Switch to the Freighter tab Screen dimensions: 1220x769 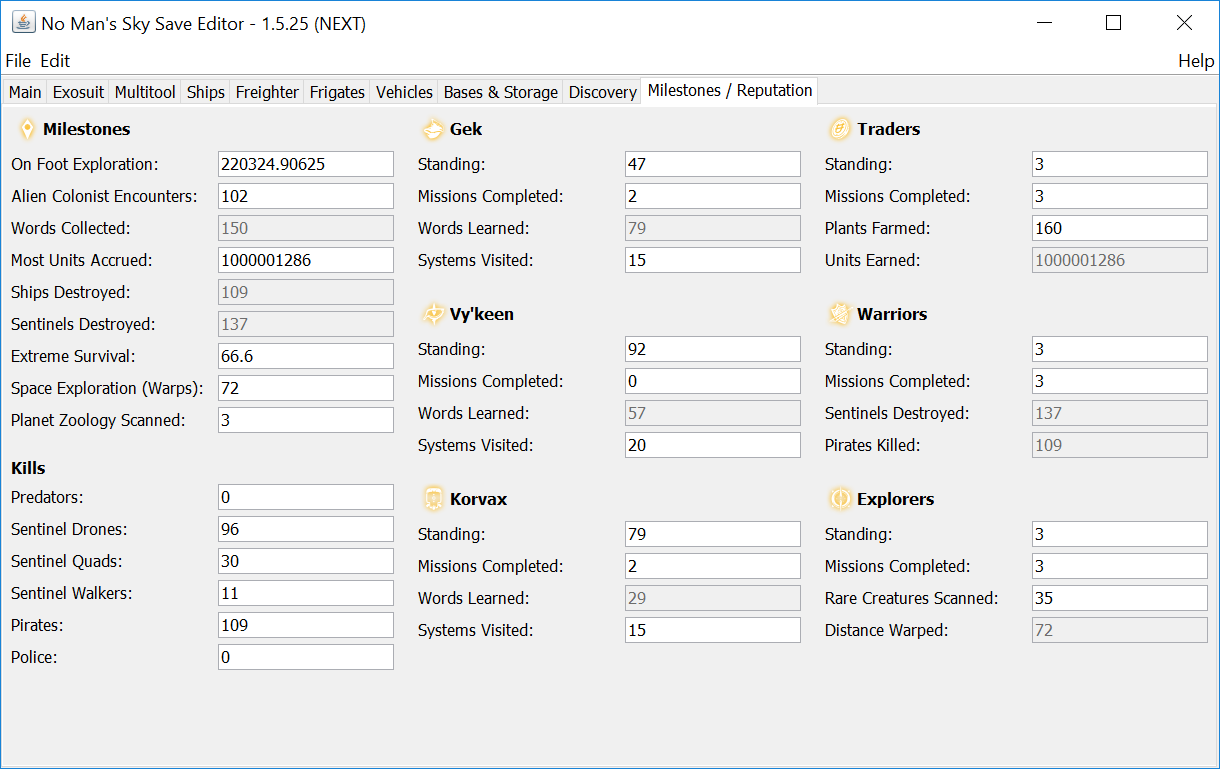pos(267,92)
